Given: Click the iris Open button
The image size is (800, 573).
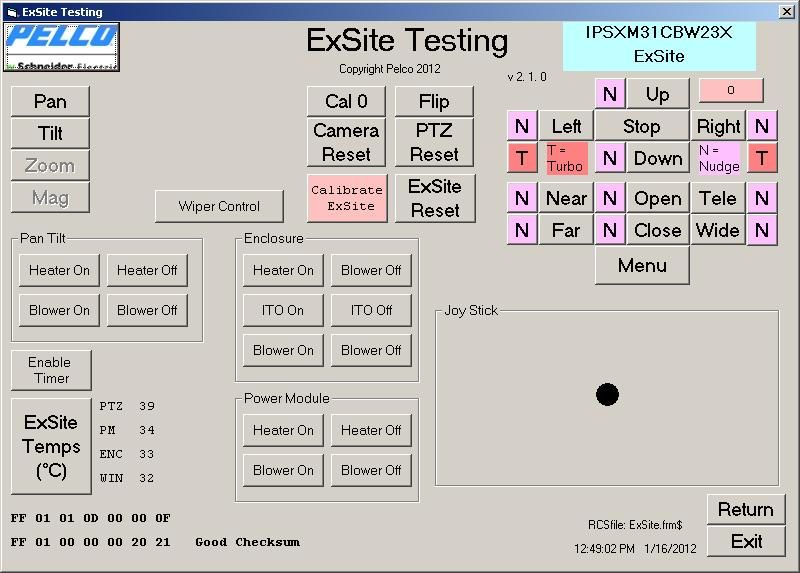Looking at the screenshot, I should point(658,198).
